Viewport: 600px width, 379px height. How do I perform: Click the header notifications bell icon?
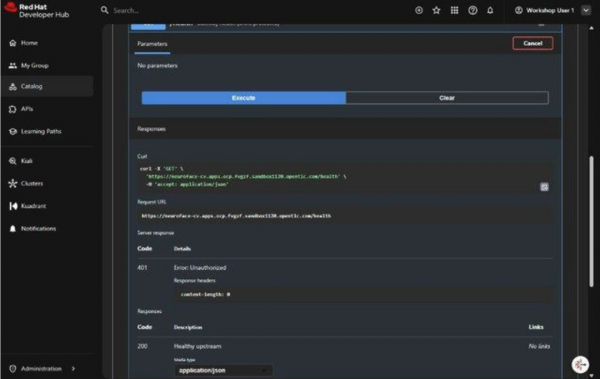[490, 10]
